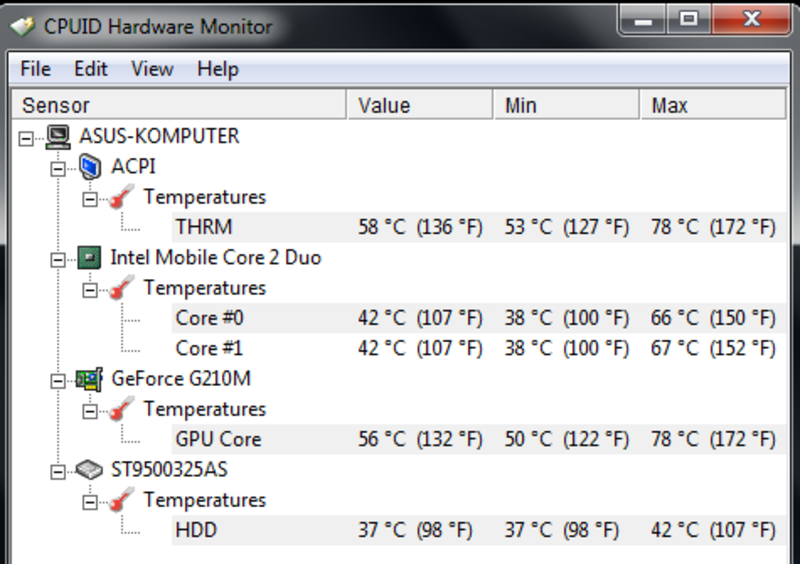Select the ACPI monitor icon
The height and width of the screenshot is (564, 800).
(x=90, y=167)
